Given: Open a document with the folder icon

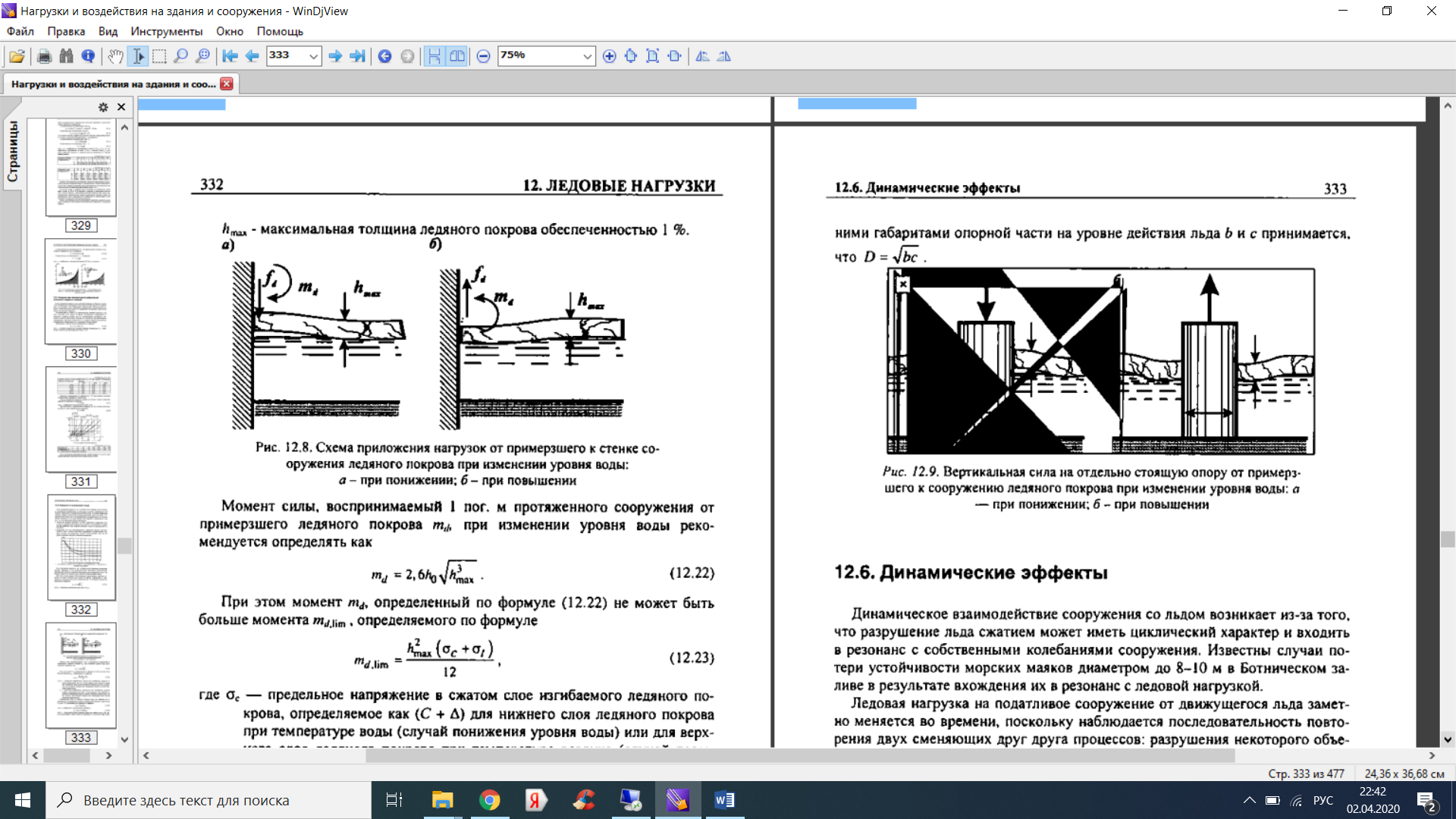Looking at the screenshot, I should coord(17,56).
